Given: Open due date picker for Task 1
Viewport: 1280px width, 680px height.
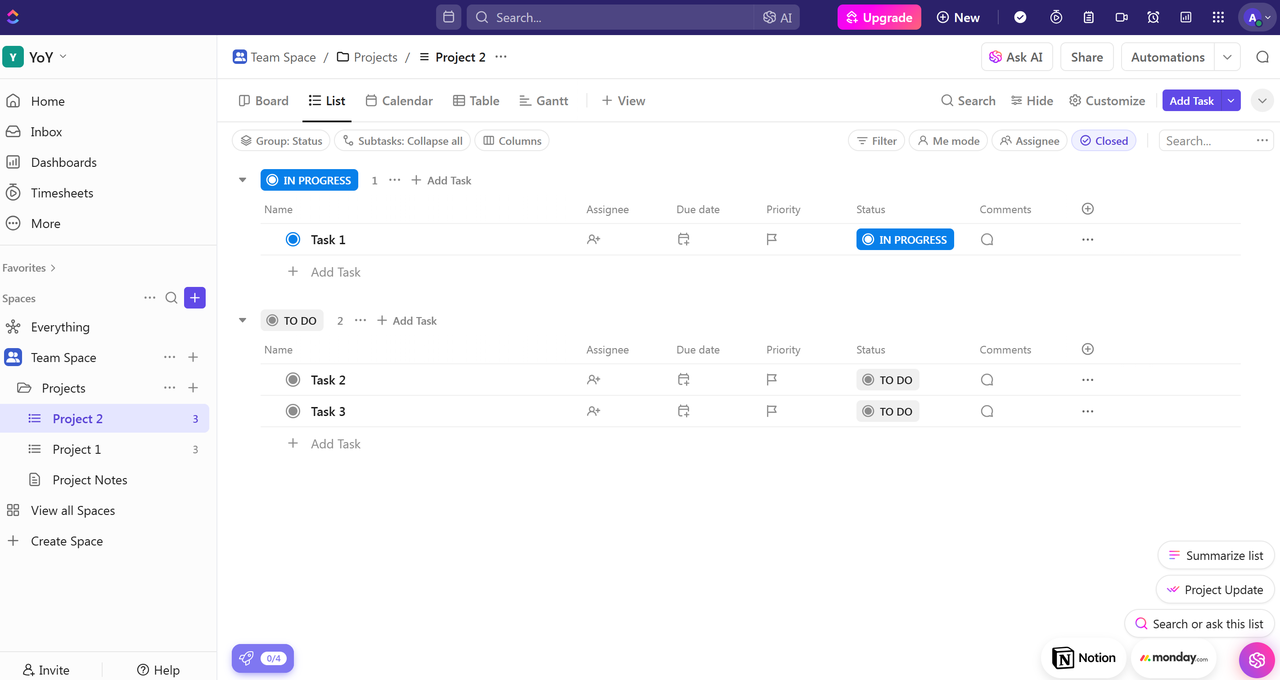Looking at the screenshot, I should click(x=684, y=240).
